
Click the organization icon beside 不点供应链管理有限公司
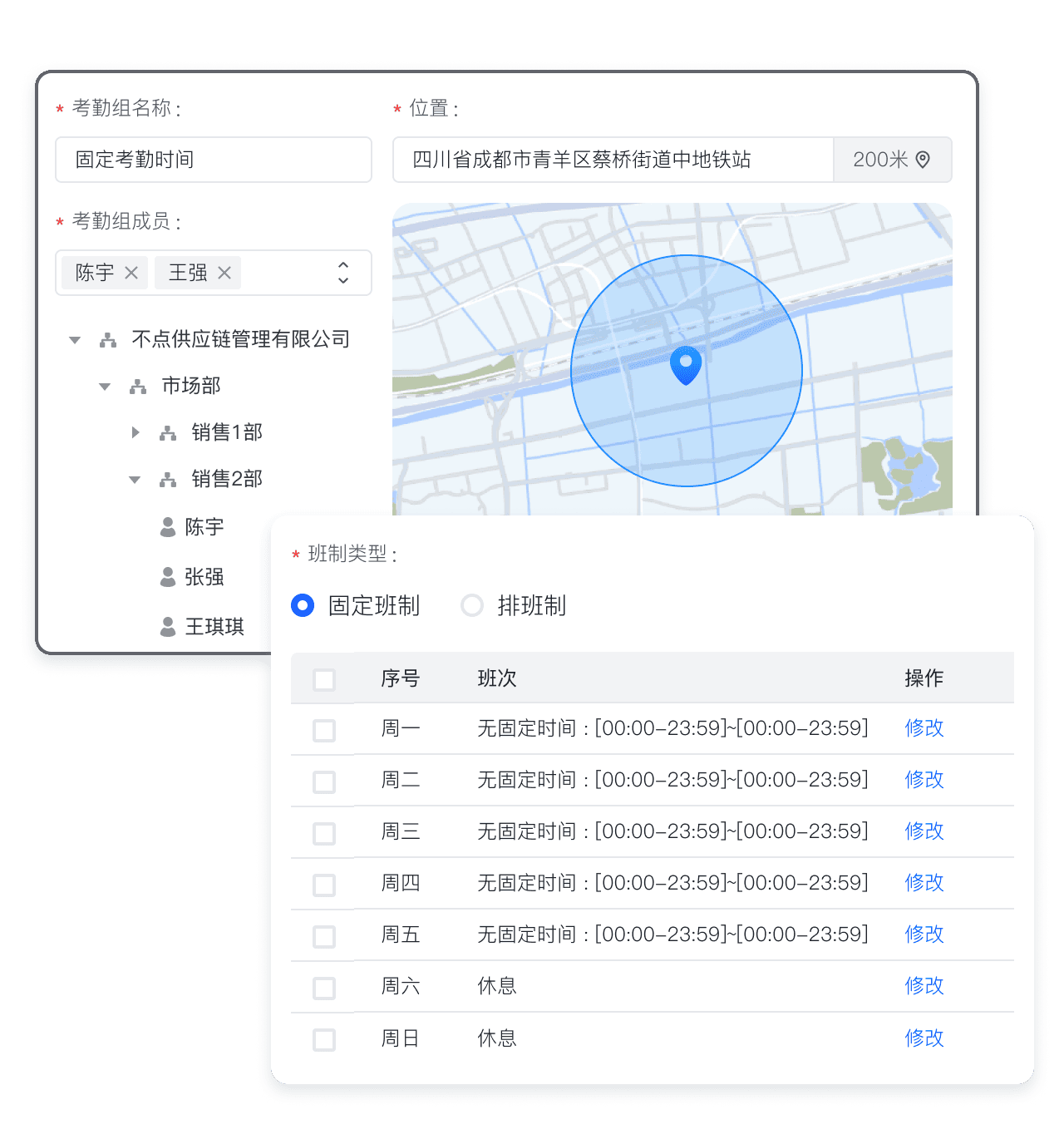[x=108, y=340]
